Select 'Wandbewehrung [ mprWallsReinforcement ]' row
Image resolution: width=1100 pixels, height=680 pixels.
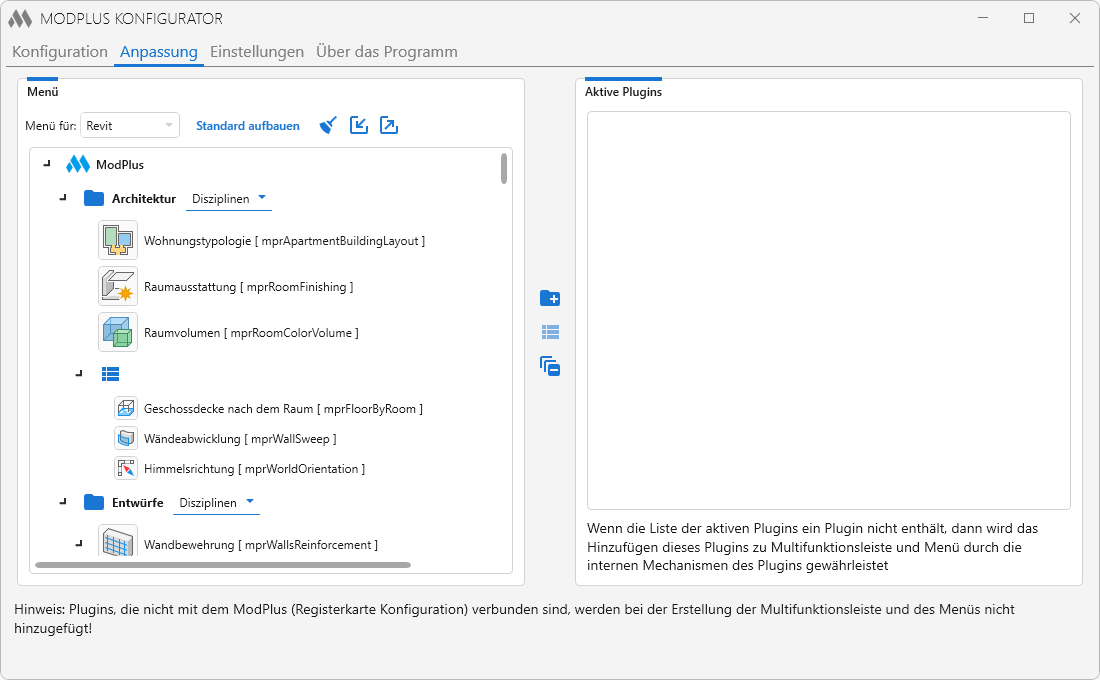pyautogui.click(x=261, y=545)
